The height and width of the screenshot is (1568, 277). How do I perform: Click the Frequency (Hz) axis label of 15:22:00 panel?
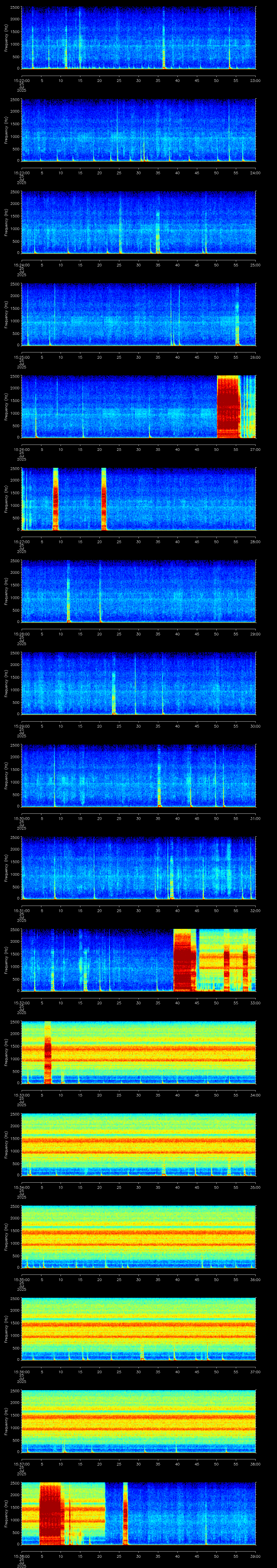click(6, 38)
